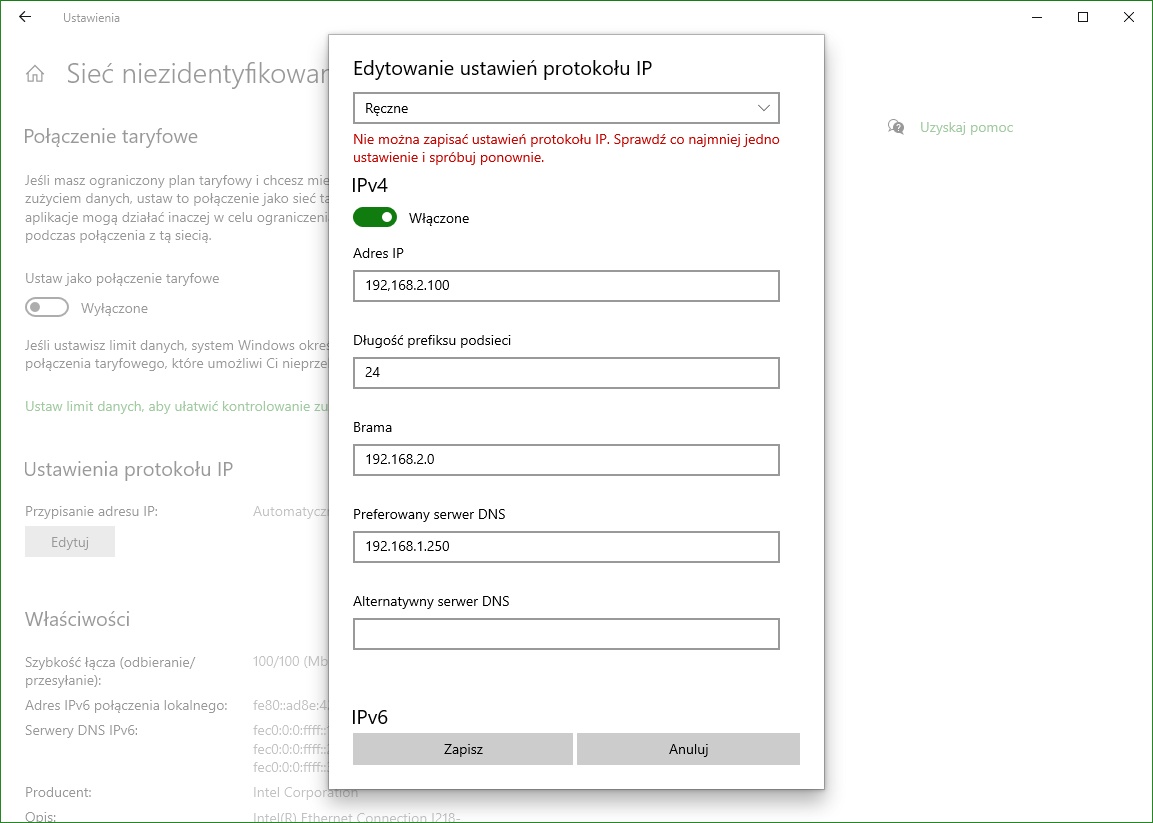Turn off the IPv4 Włączone toggle

tap(375, 217)
